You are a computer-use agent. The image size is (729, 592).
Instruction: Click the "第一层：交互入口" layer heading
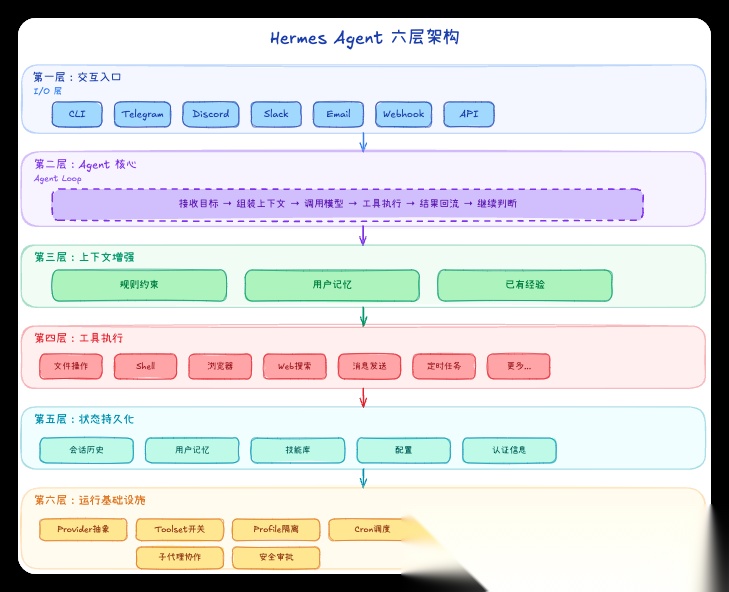click(x=77, y=77)
